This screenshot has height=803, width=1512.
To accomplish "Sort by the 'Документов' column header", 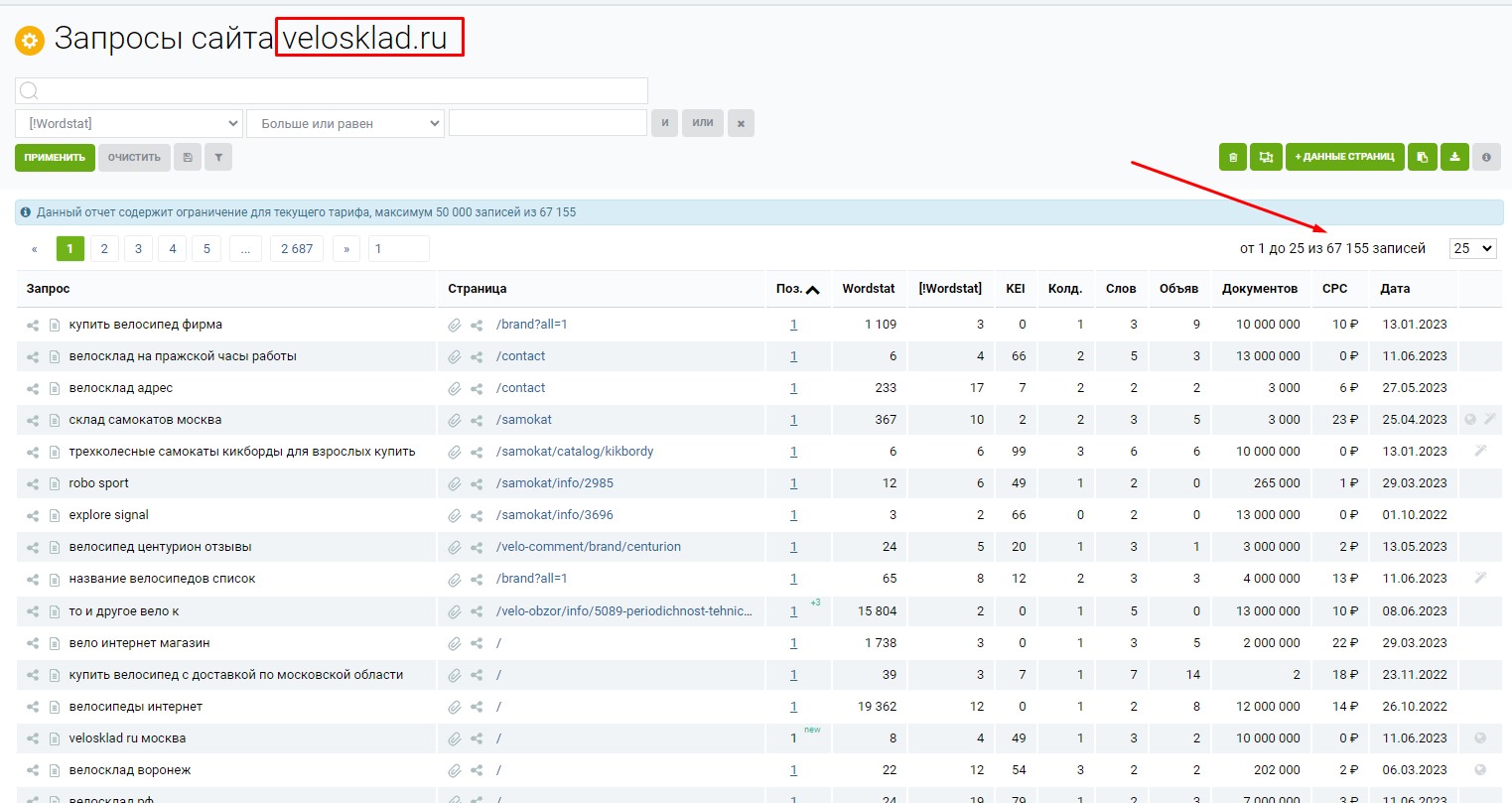I will pos(1260,289).
